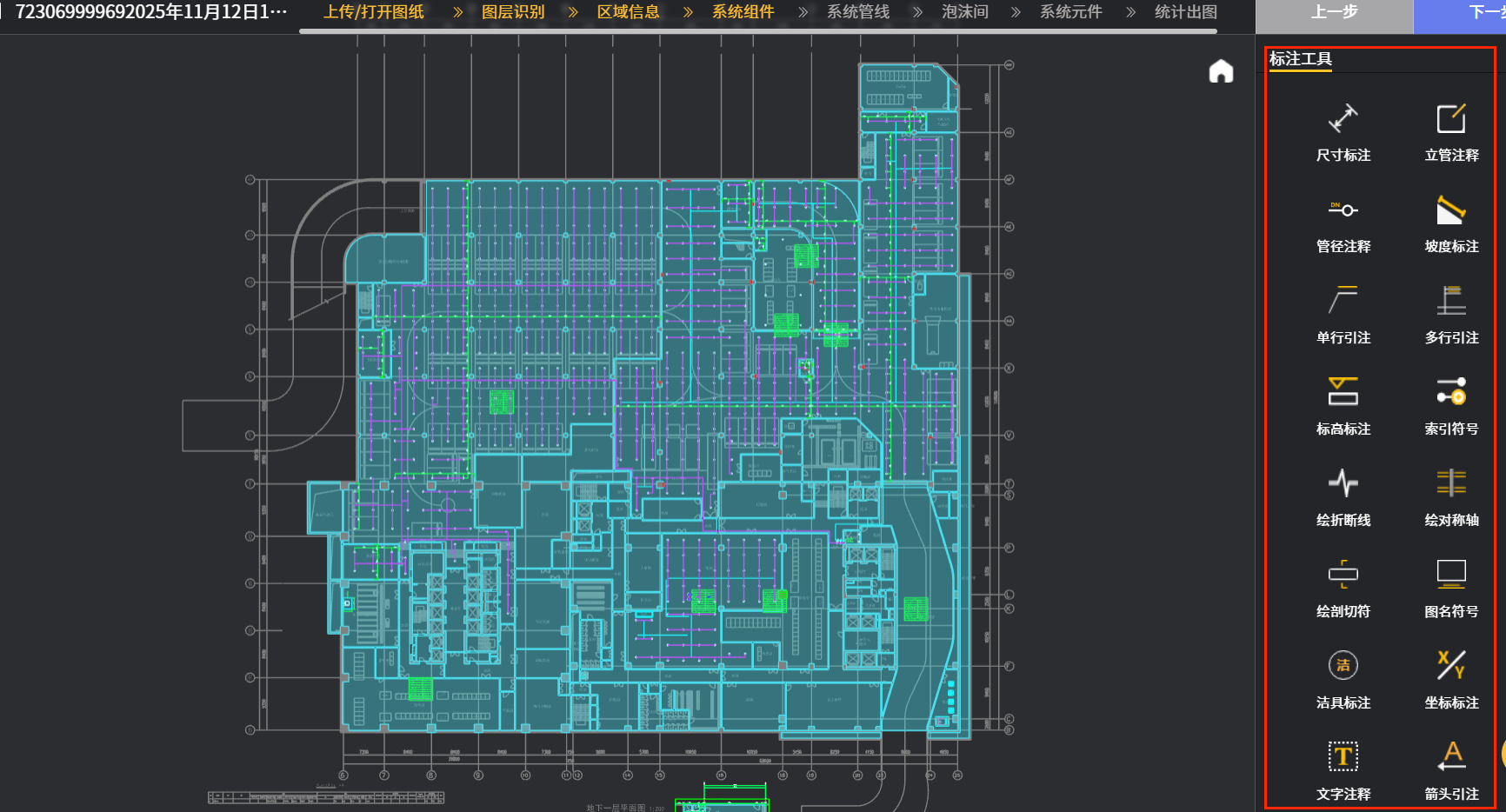The width and height of the screenshot is (1506, 812).
Task: Open the 统计出图 step
Action: (1185, 12)
